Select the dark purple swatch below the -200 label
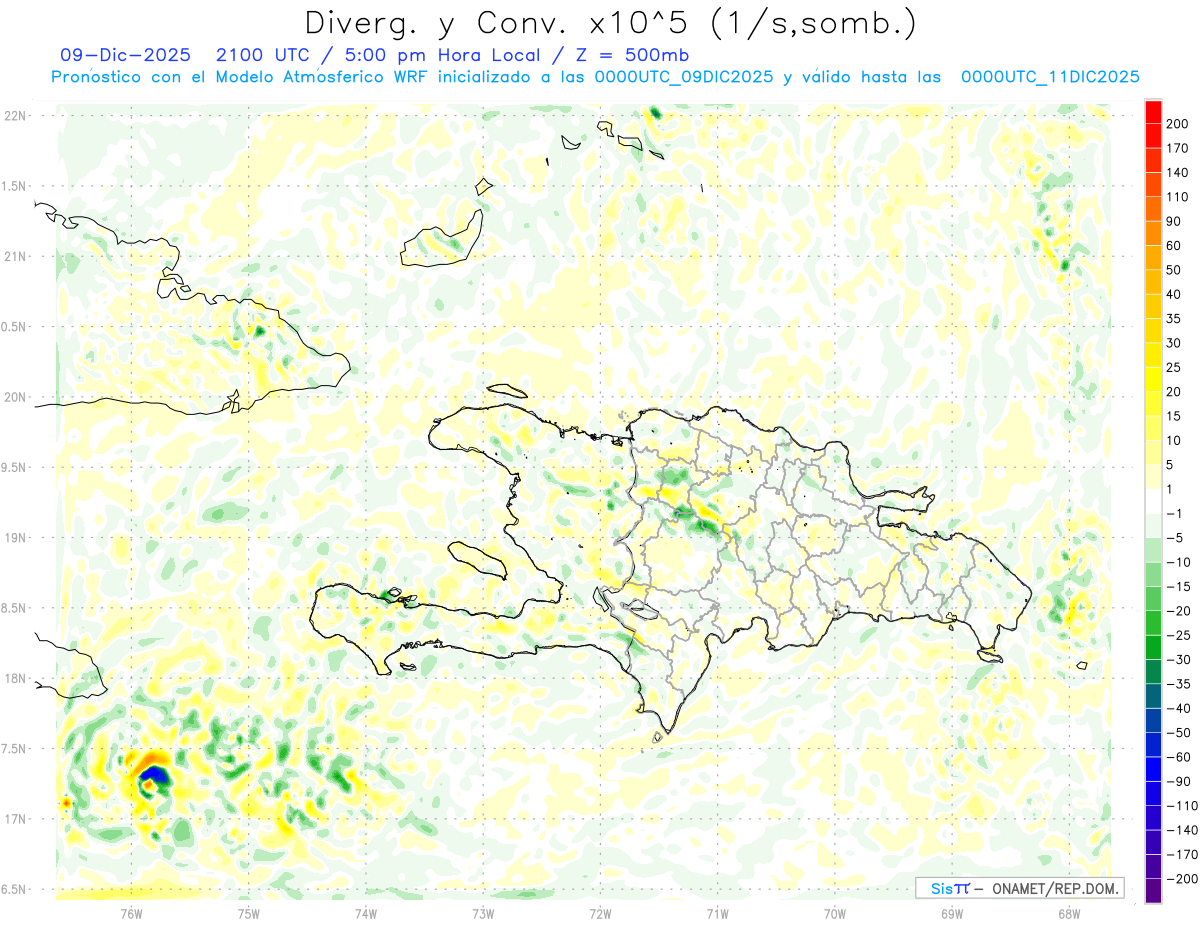 pyautogui.click(x=1153, y=891)
